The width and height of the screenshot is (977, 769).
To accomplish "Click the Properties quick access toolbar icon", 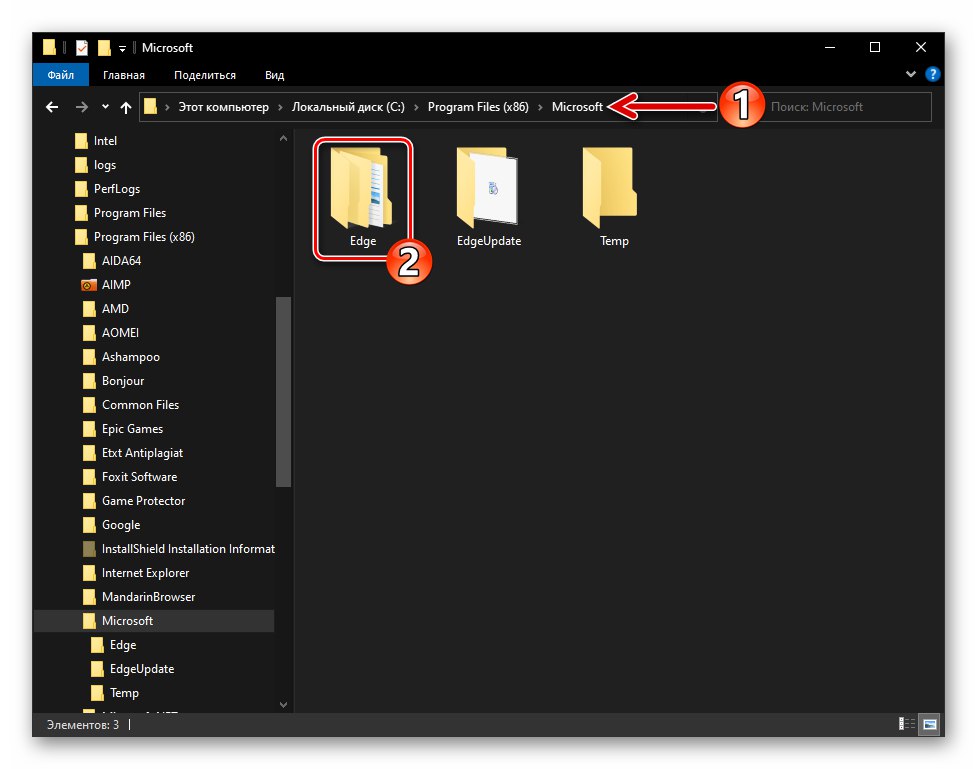I will click(x=82, y=48).
